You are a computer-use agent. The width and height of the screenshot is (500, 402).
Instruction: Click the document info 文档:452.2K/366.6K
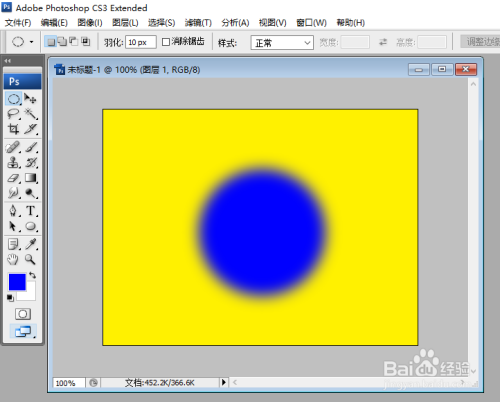(160, 383)
